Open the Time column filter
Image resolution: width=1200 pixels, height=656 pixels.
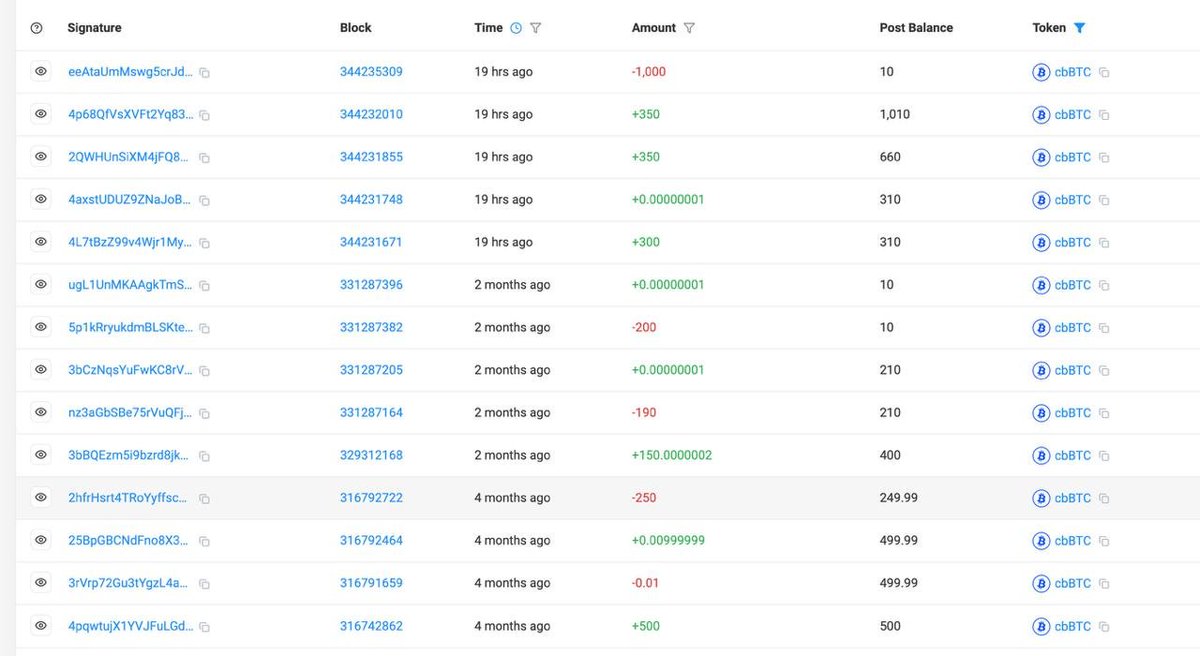[x=536, y=28]
